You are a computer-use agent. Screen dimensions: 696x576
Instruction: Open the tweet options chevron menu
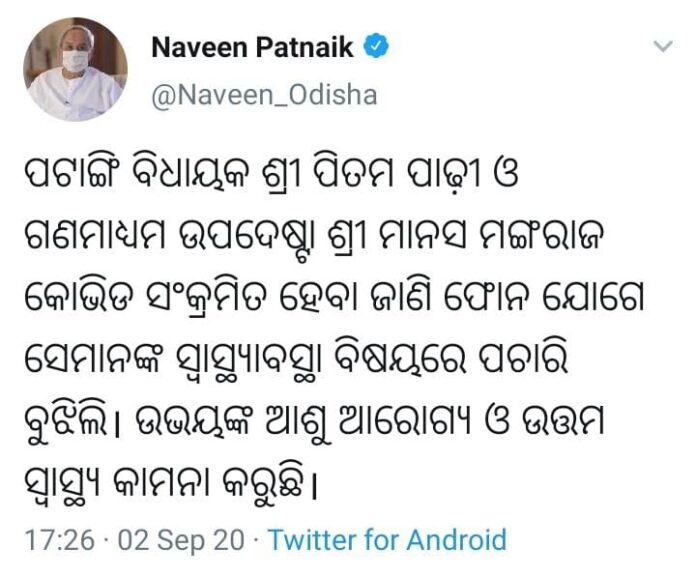(x=663, y=46)
